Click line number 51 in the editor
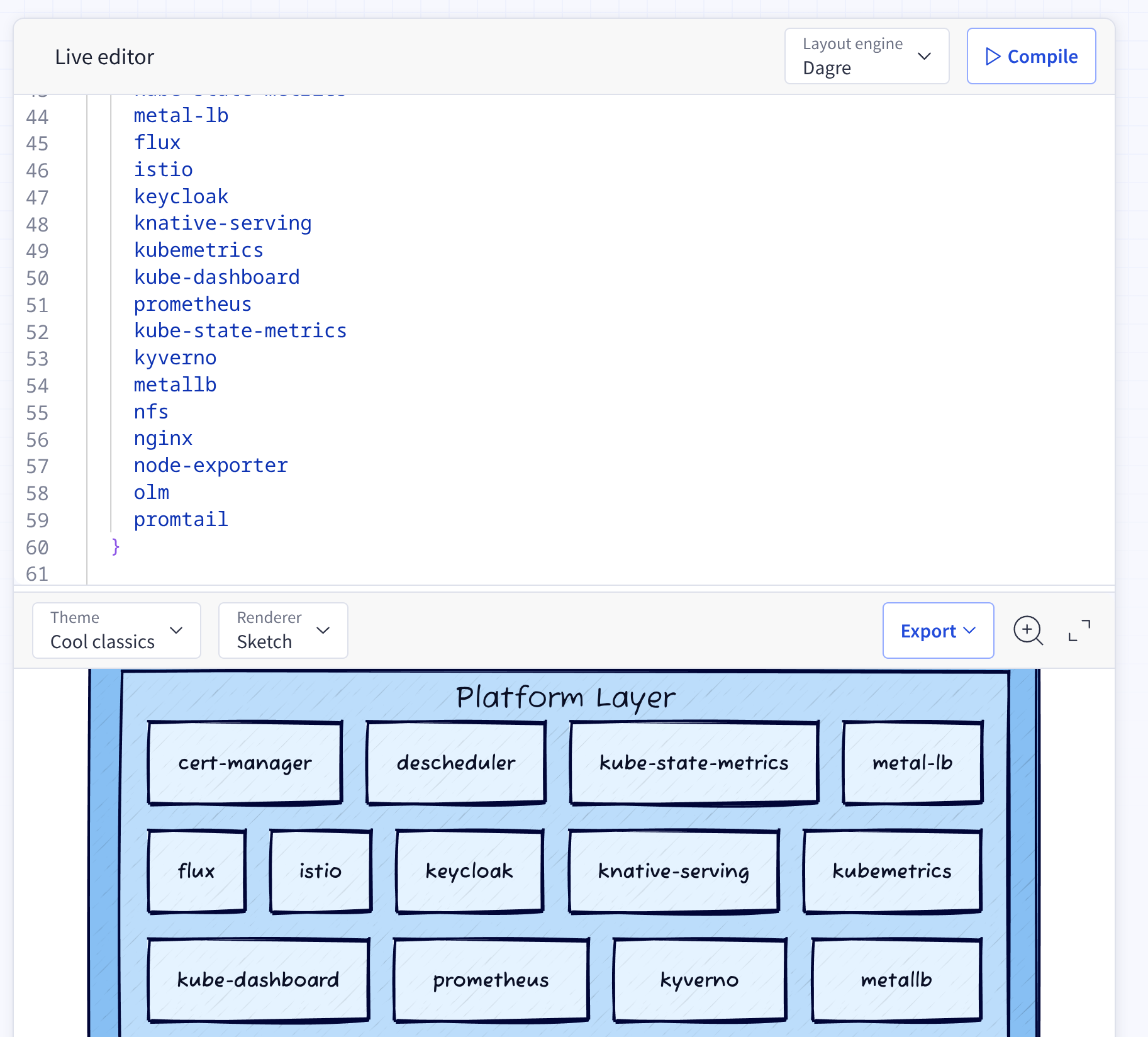Screen dimensions: 1148x1037 click(x=37, y=305)
